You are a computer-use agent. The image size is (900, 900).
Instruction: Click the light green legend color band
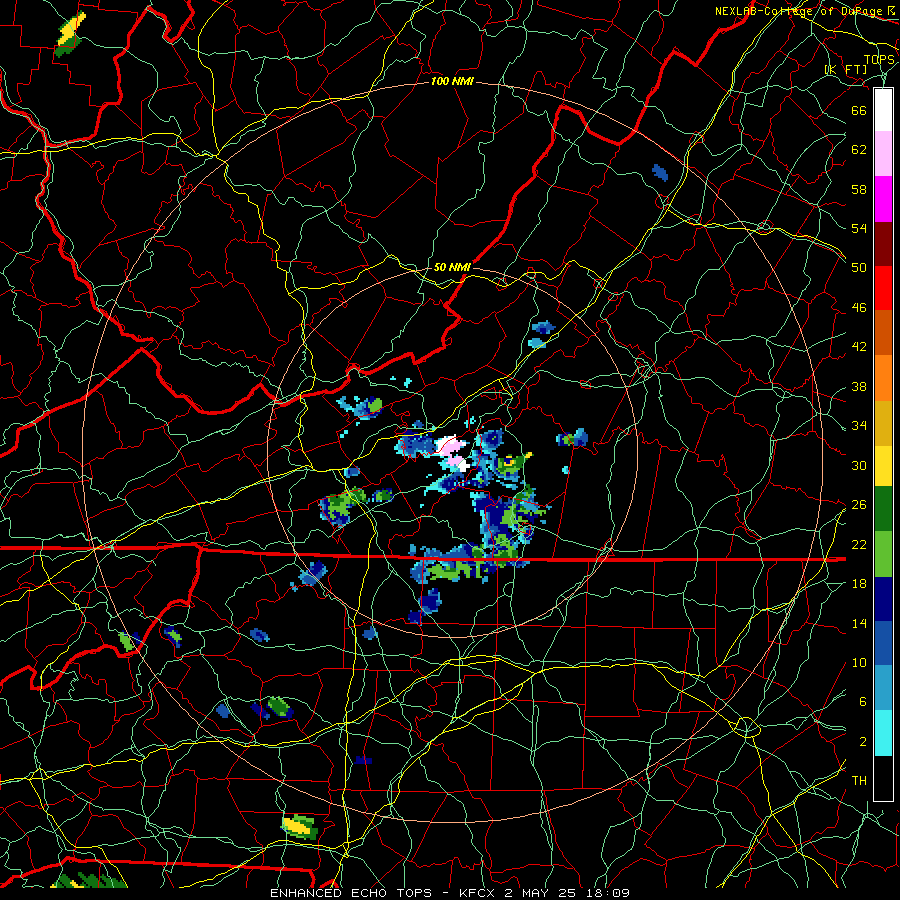pos(883,554)
